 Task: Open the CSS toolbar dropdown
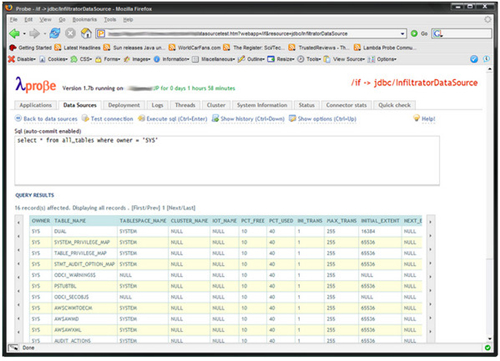pyautogui.click(x=81, y=59)
